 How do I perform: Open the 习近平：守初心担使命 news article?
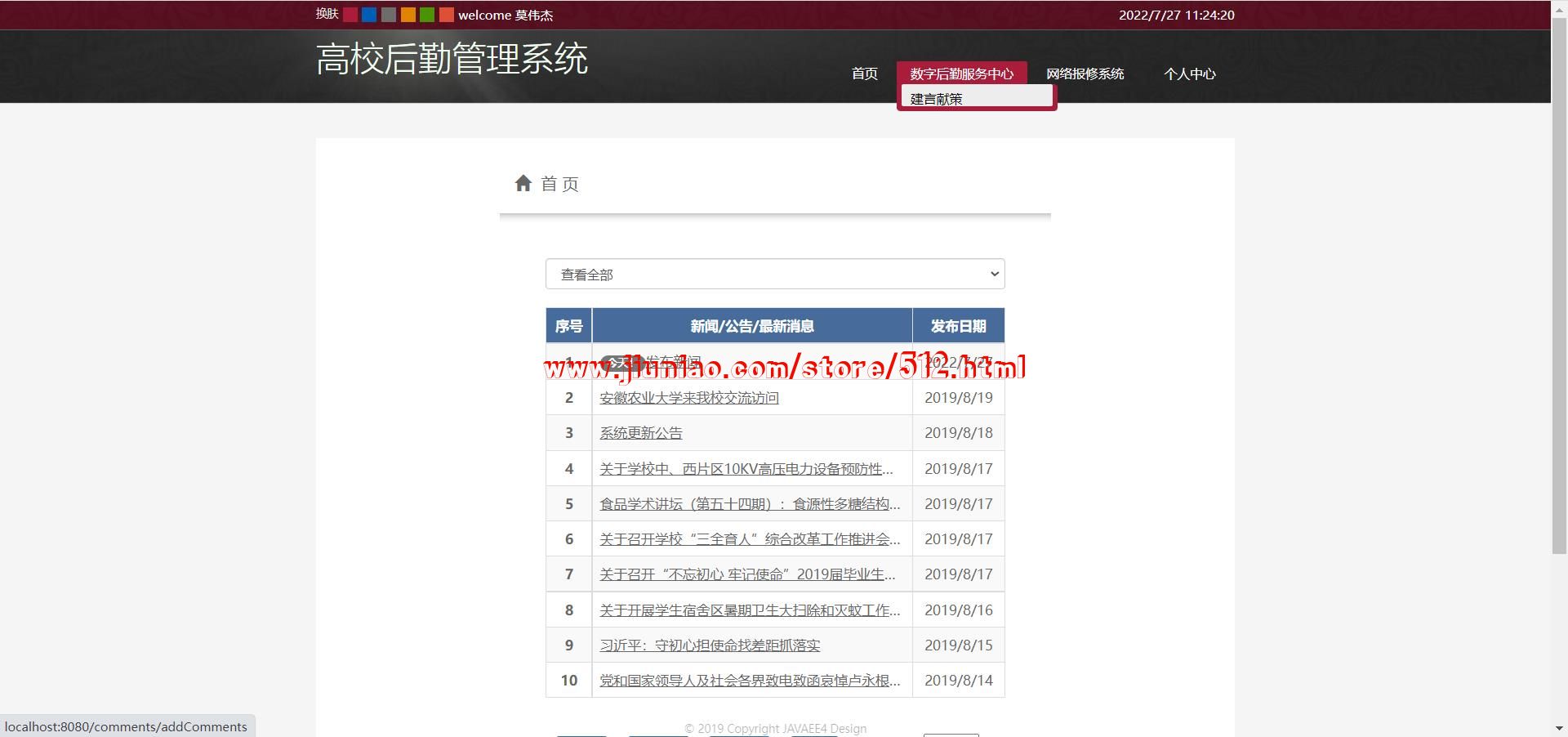(x=710, y=645)
